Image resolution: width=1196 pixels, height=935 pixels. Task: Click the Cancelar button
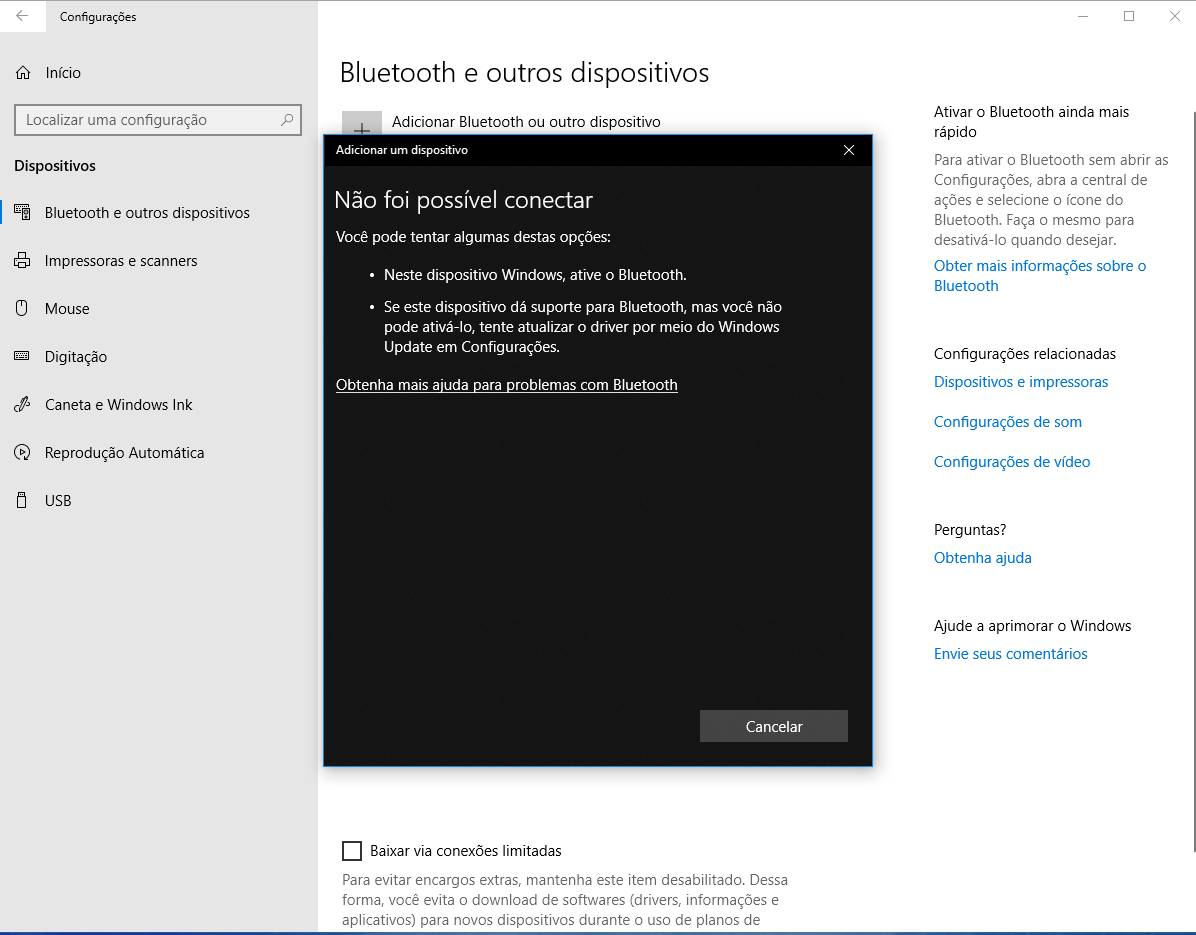pos(773,726)
